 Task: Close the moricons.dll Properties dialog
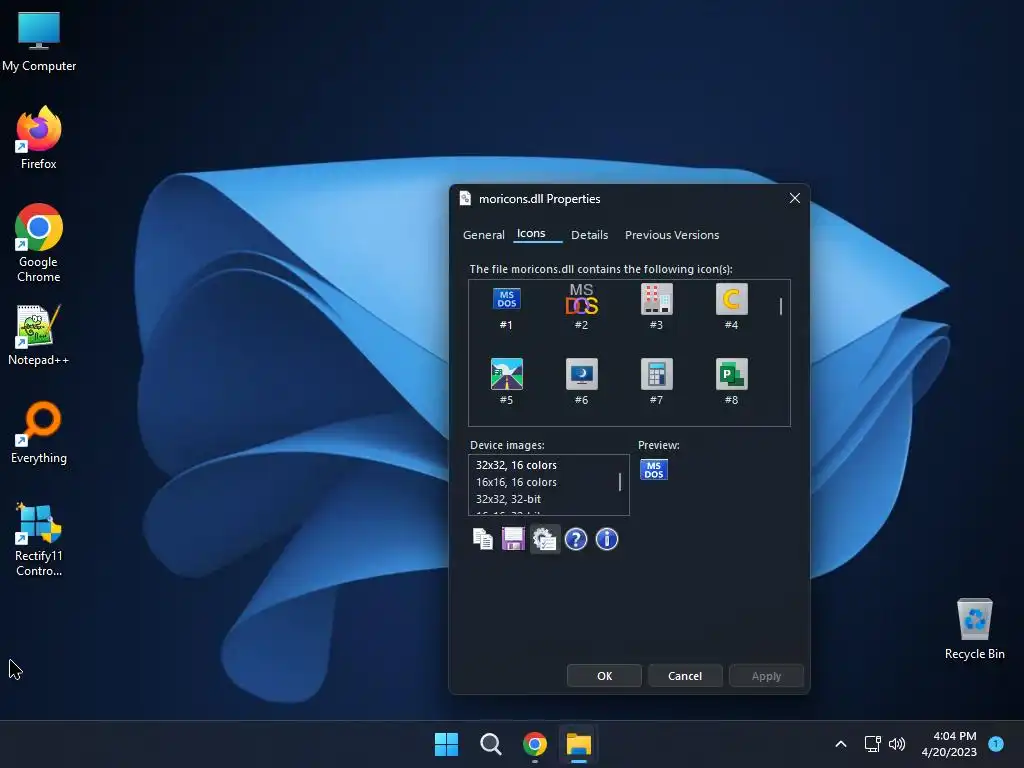click(795, 198)
